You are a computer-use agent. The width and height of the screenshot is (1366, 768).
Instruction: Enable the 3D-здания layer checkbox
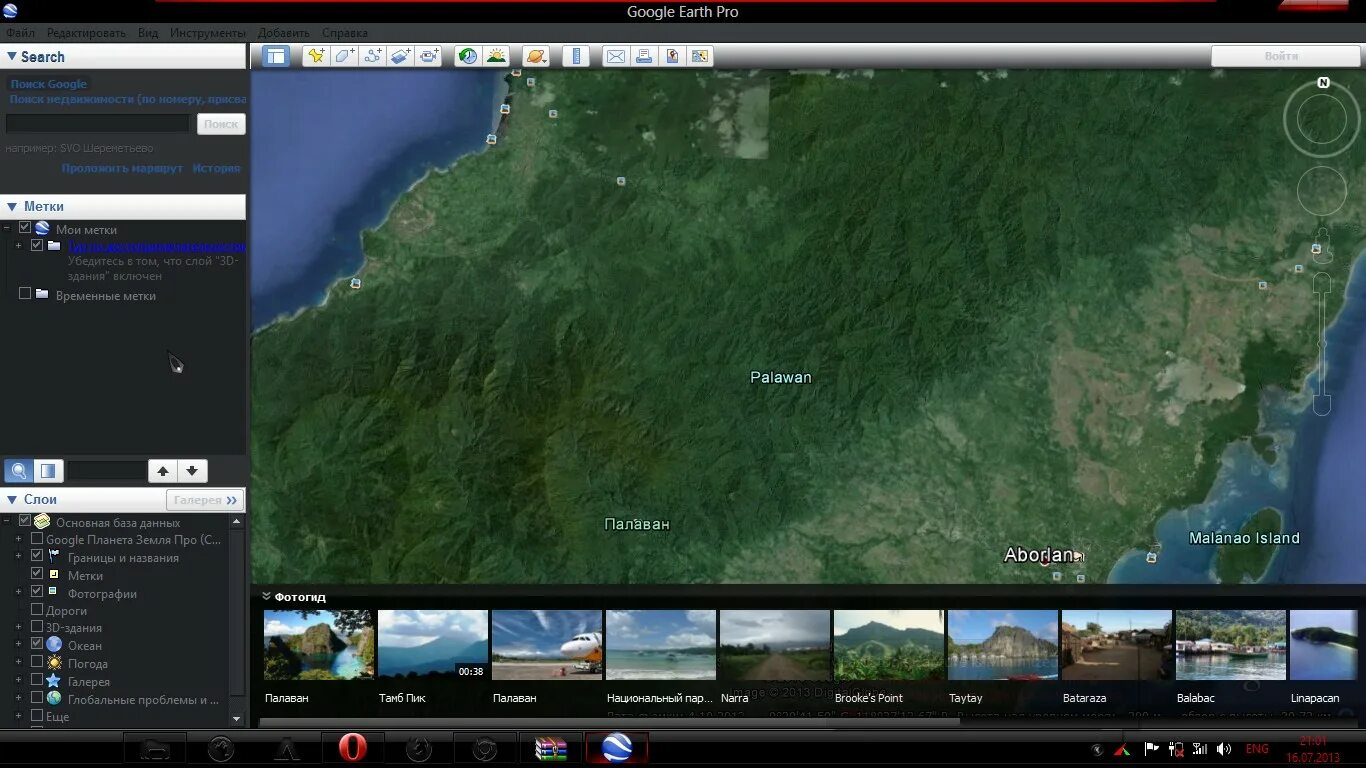37,627
